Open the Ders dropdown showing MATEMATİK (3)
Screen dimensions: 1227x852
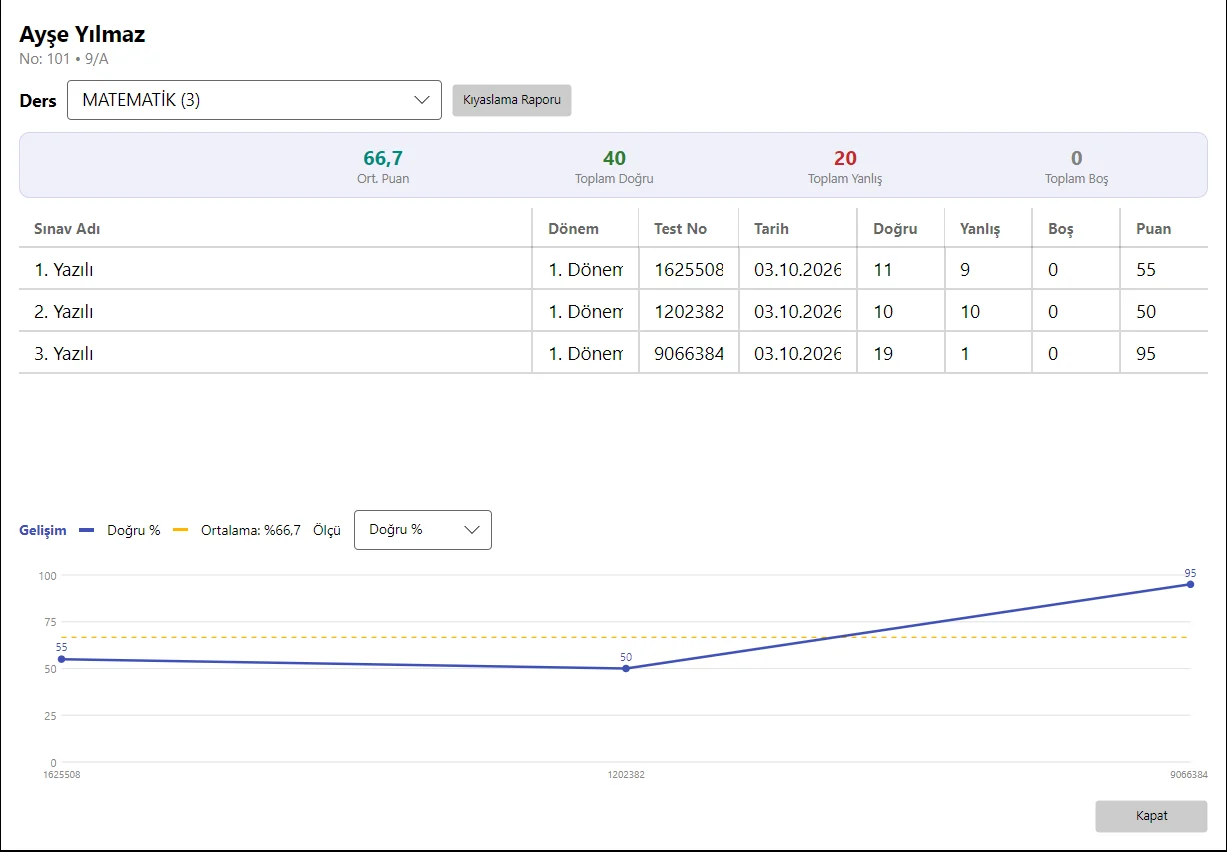[x=254, y=100]
